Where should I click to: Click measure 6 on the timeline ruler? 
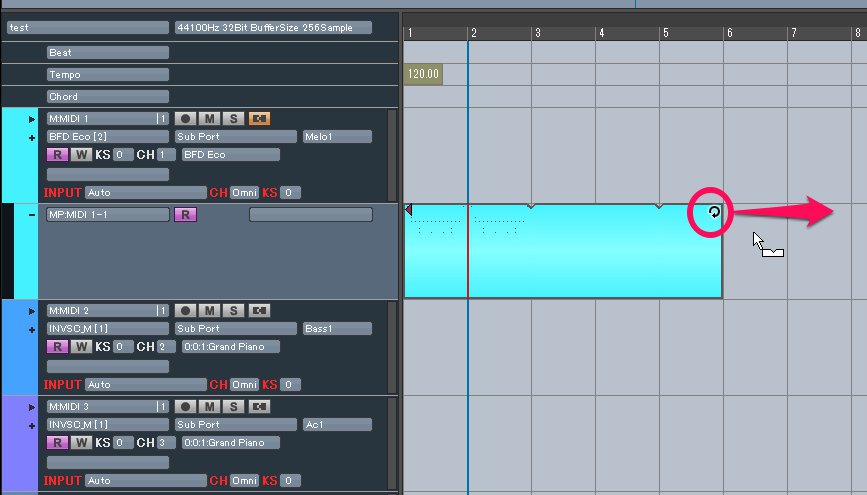pyautogui.click(x=730, y=33)
